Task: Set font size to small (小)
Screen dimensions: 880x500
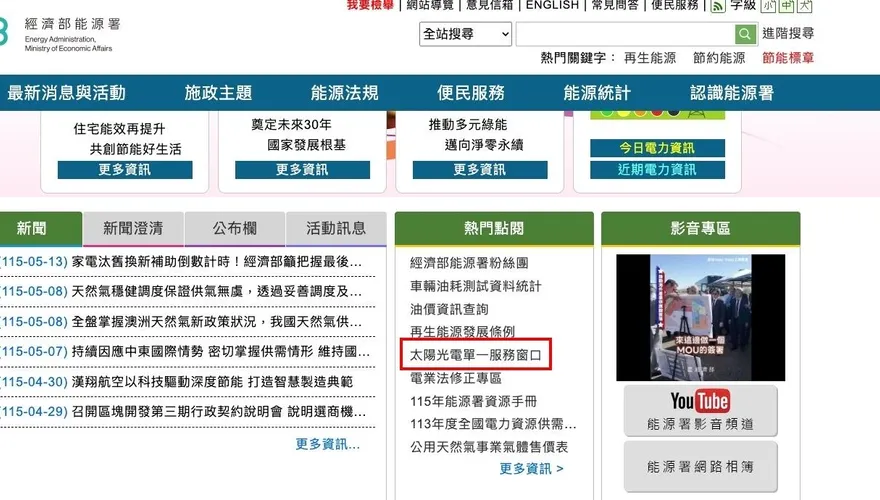Action: 768,6
